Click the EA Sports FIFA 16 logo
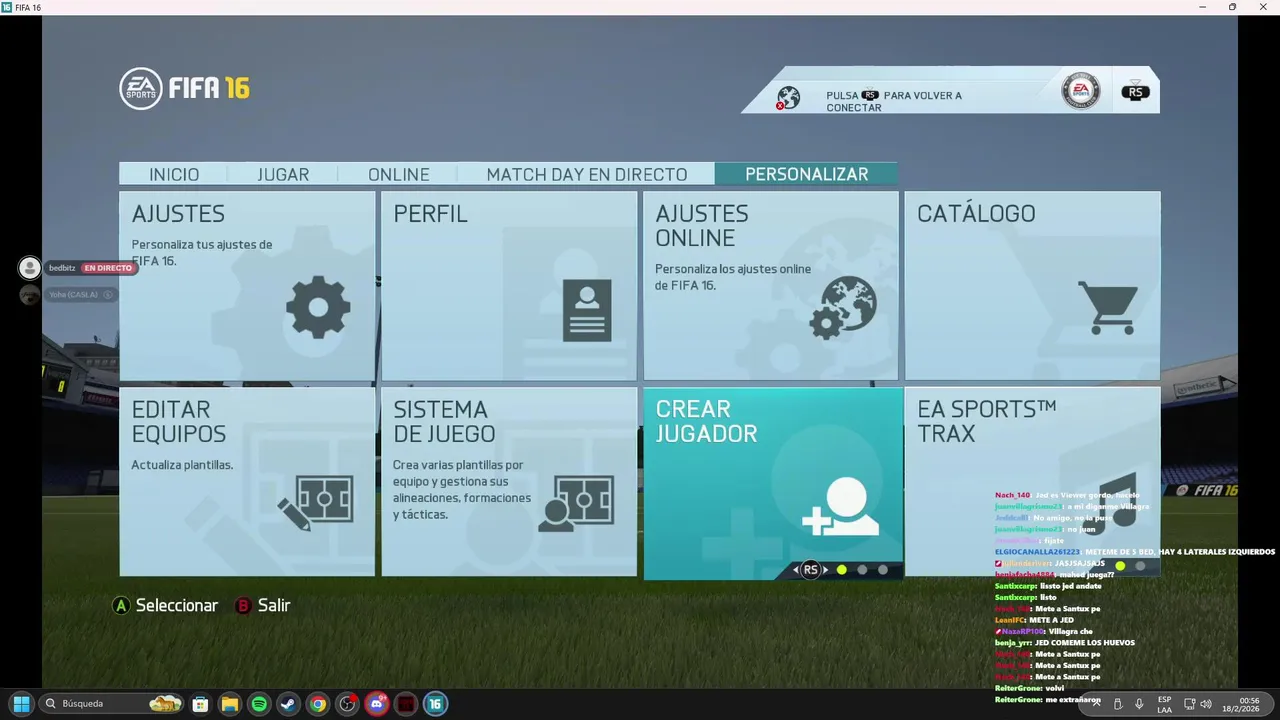The image size is (1280, 720). point(185,88)
